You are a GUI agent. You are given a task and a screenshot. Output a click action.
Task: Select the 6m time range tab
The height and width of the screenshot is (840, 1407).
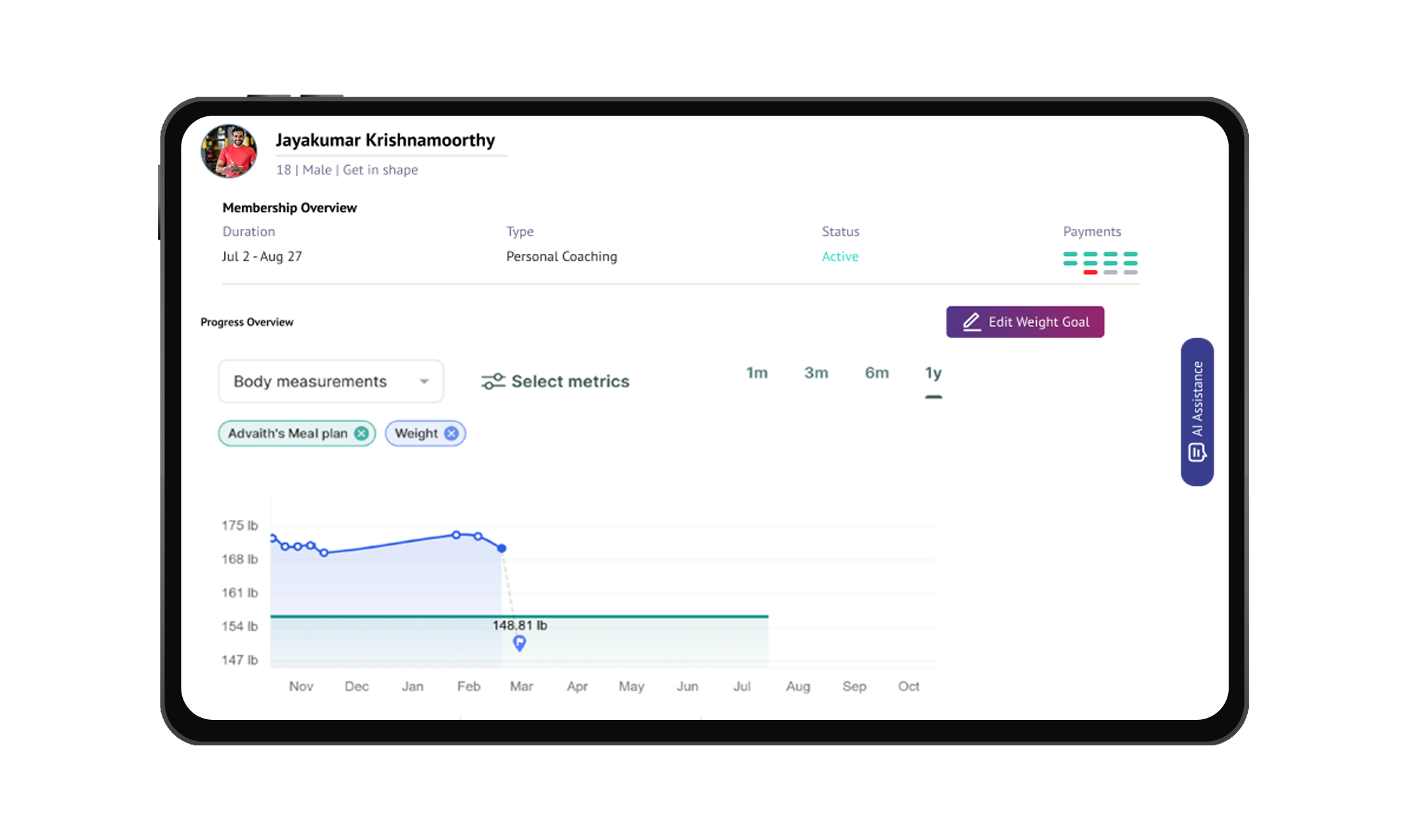(876, 373)
